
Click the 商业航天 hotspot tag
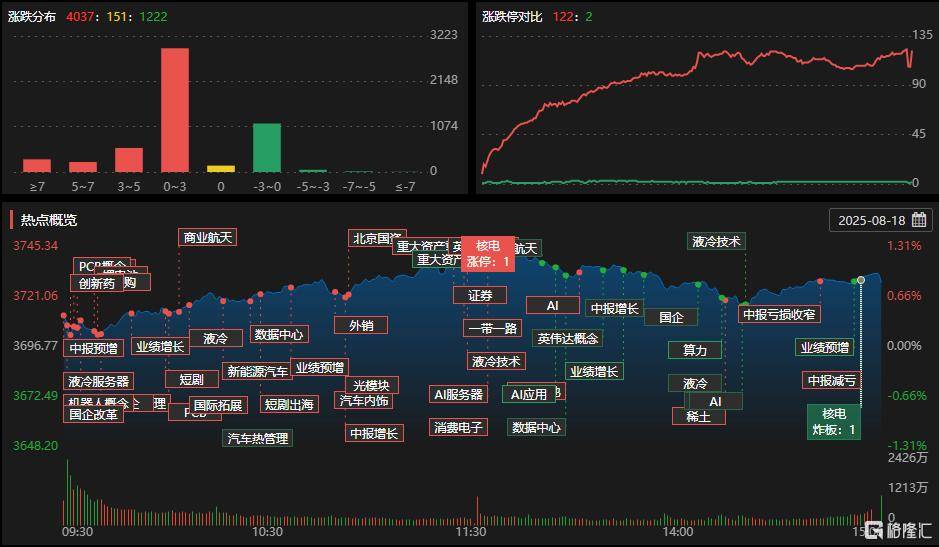pos(208,237)
